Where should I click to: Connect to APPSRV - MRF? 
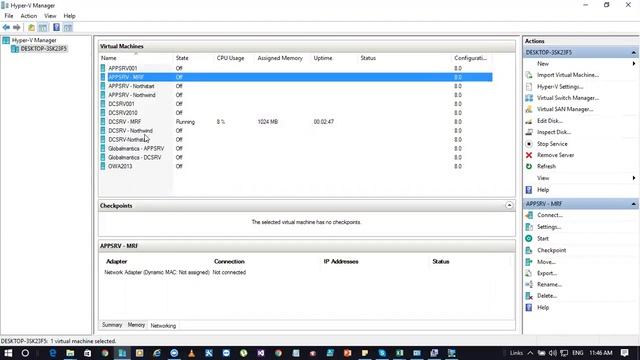pos(550,215)
